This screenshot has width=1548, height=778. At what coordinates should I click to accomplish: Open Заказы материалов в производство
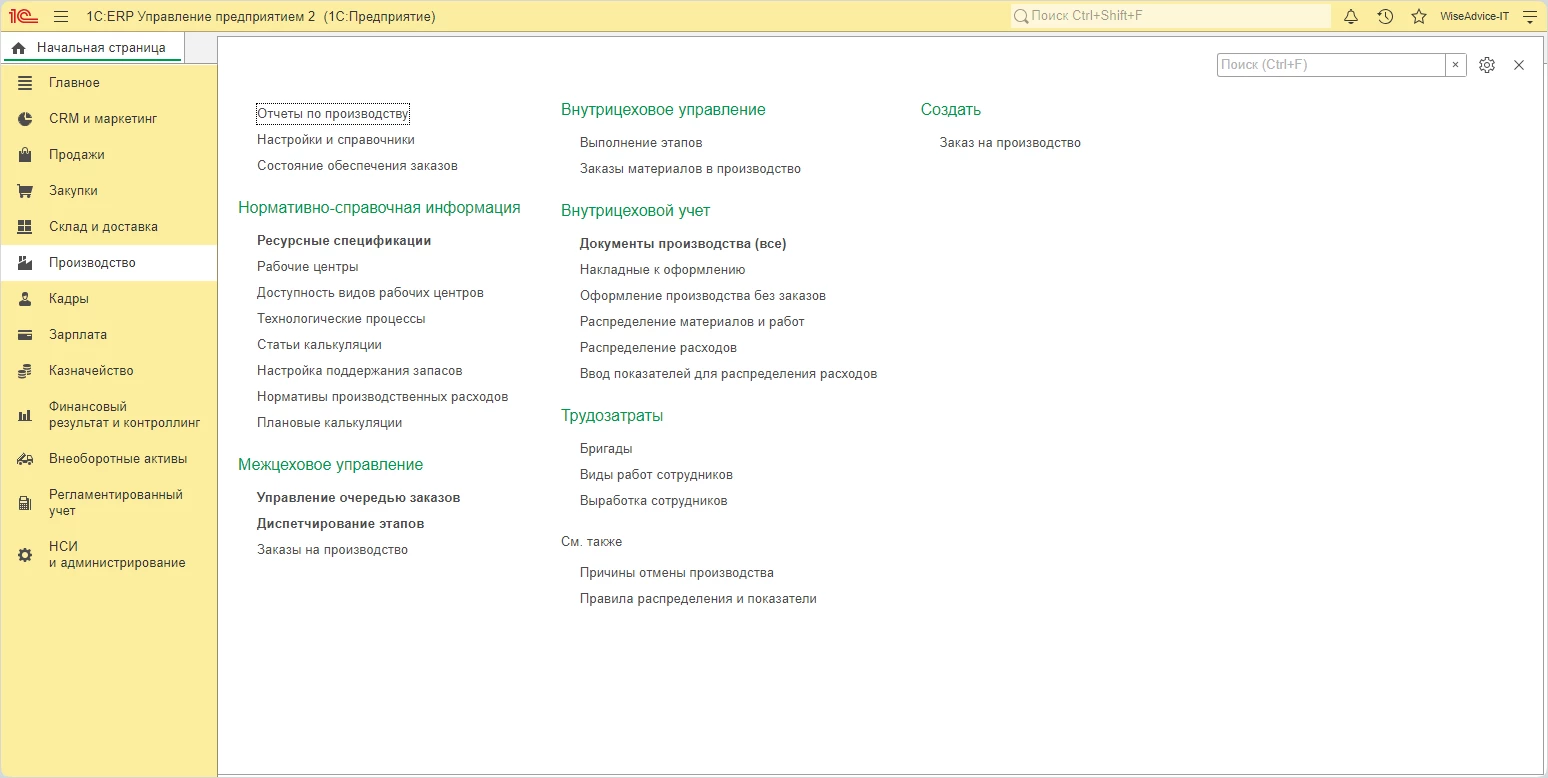click(690, 169)
